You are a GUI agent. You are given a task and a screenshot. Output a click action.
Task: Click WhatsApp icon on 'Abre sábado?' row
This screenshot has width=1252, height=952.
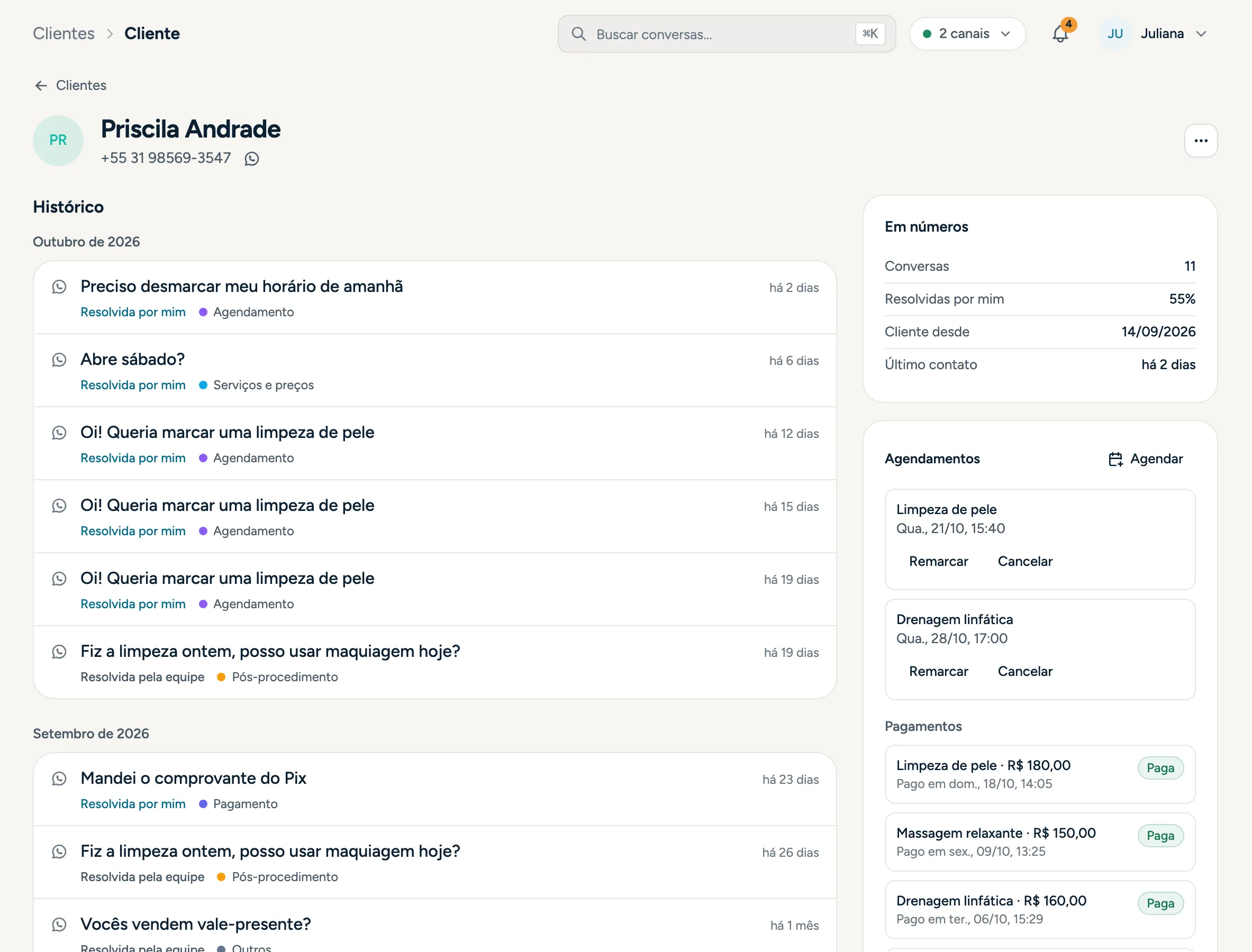[x=59, y=360]
